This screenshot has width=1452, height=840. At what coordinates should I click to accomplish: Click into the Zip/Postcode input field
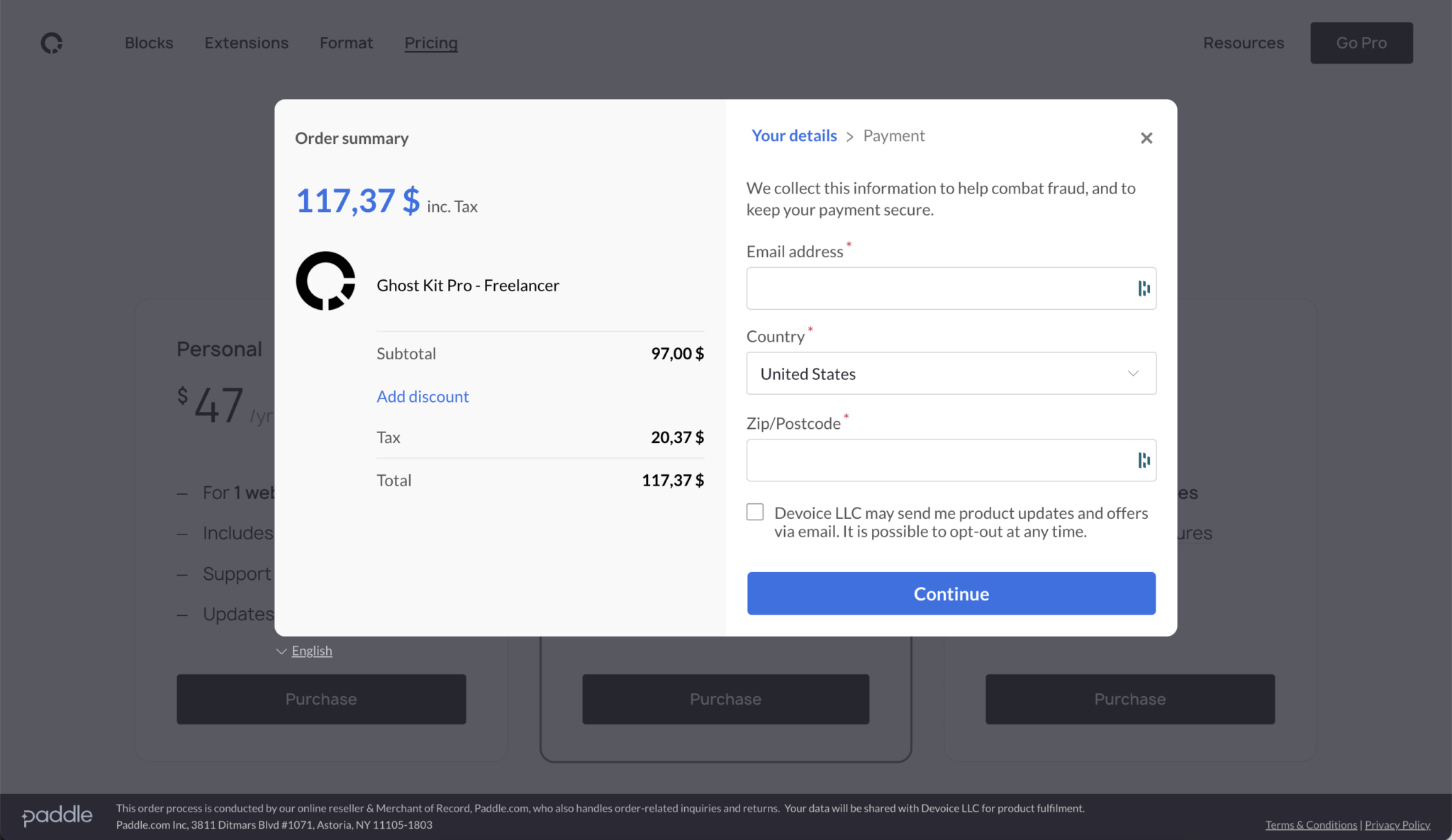coord(936,461)
